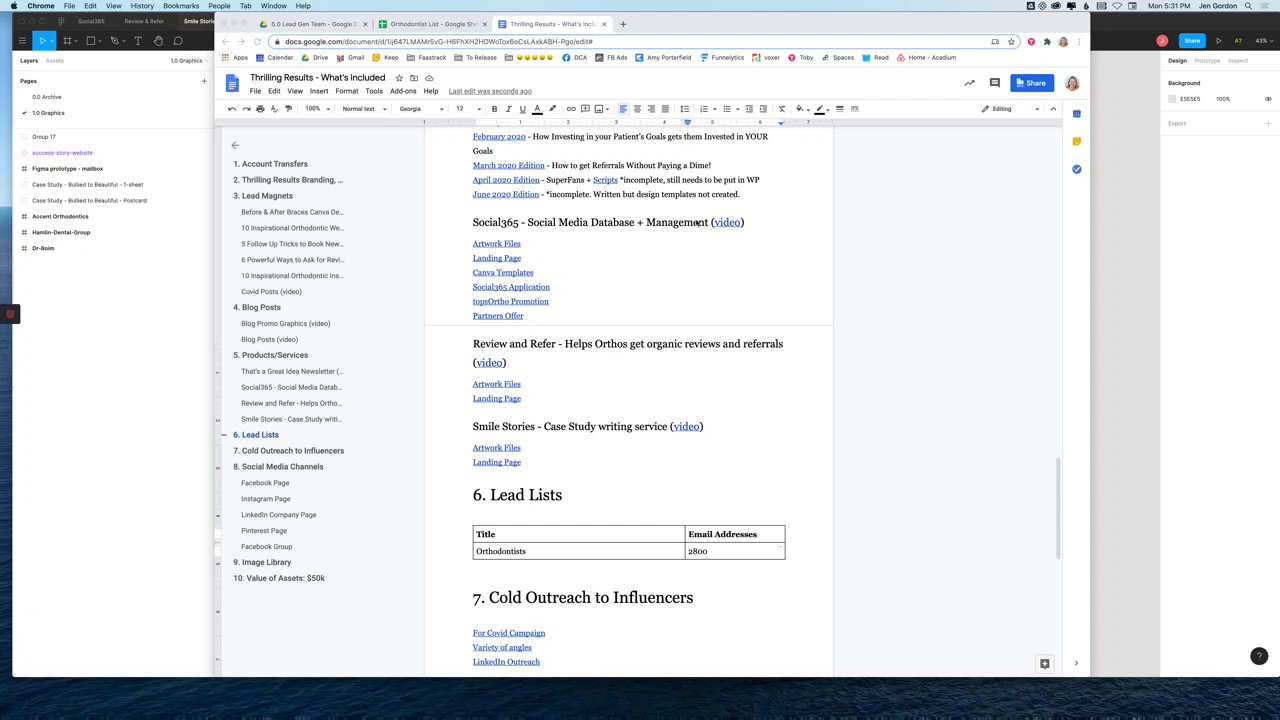1280x720 pixels.
Task: Clear formatting with the toolbar icon
Action: pos(782,109)
